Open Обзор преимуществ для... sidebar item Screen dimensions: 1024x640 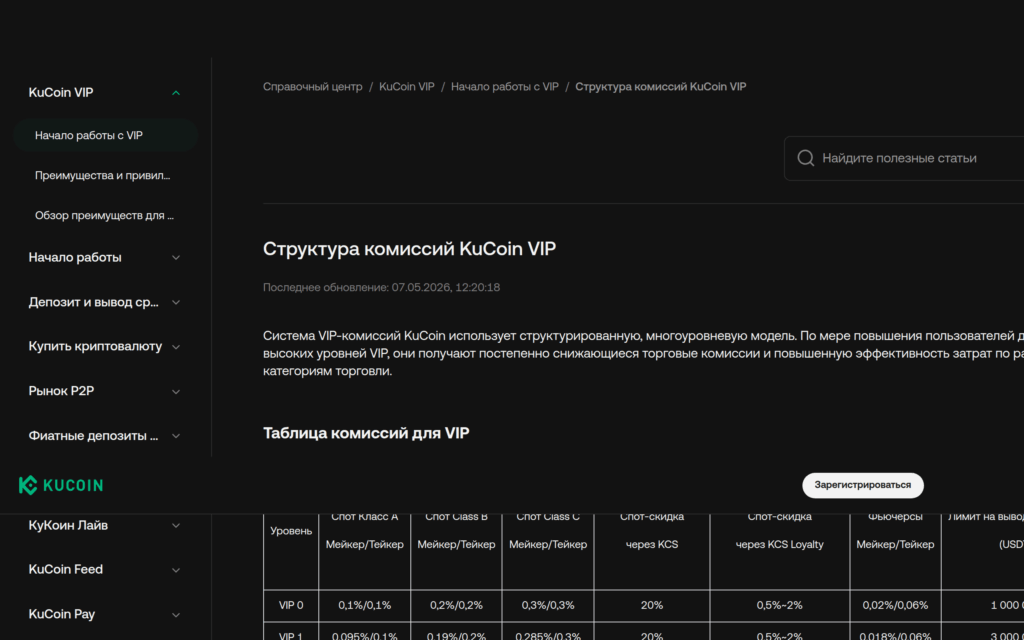(x=104, y=215)
